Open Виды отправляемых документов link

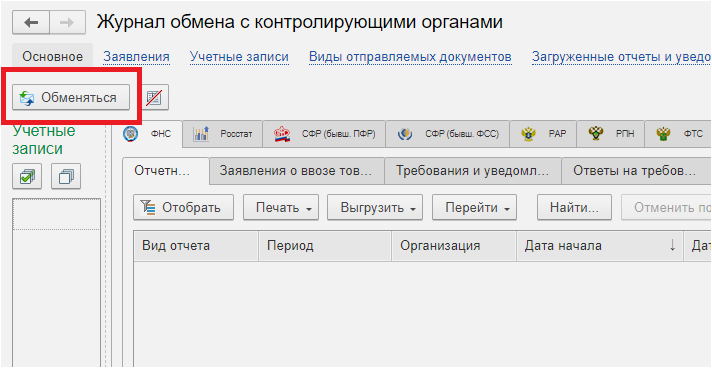(x=410, y=57)
